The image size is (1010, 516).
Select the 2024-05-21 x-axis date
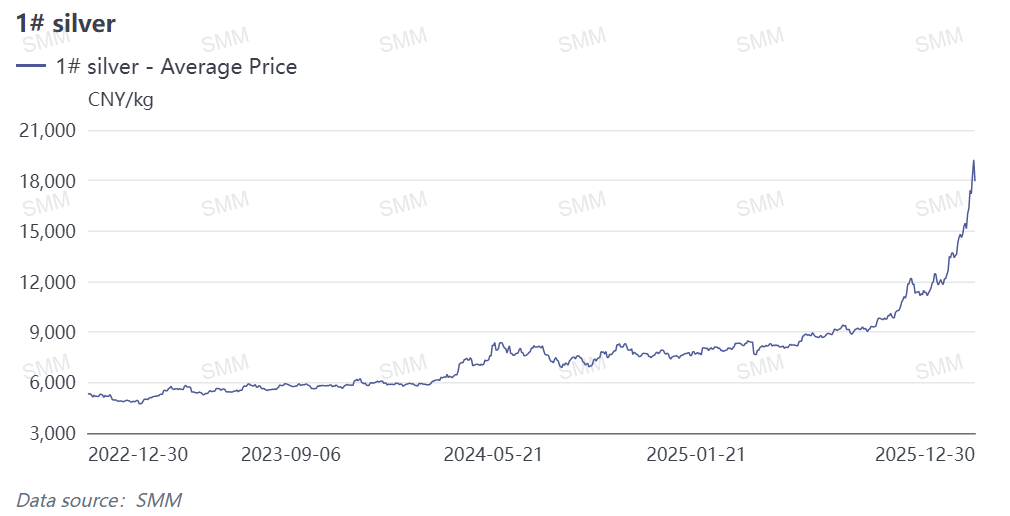click(493, 454)
